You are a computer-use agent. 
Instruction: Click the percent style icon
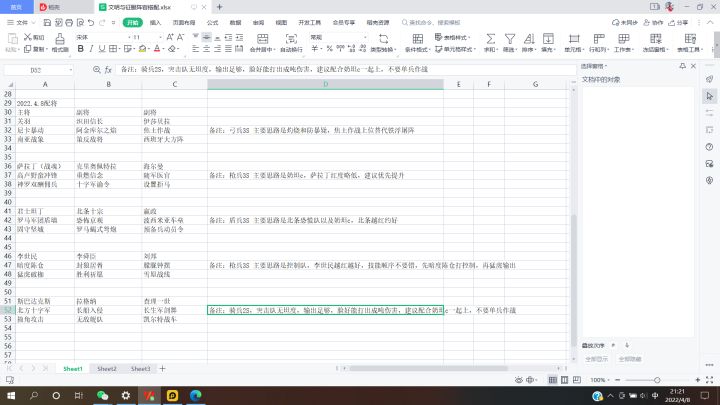(x=329, y=49)
